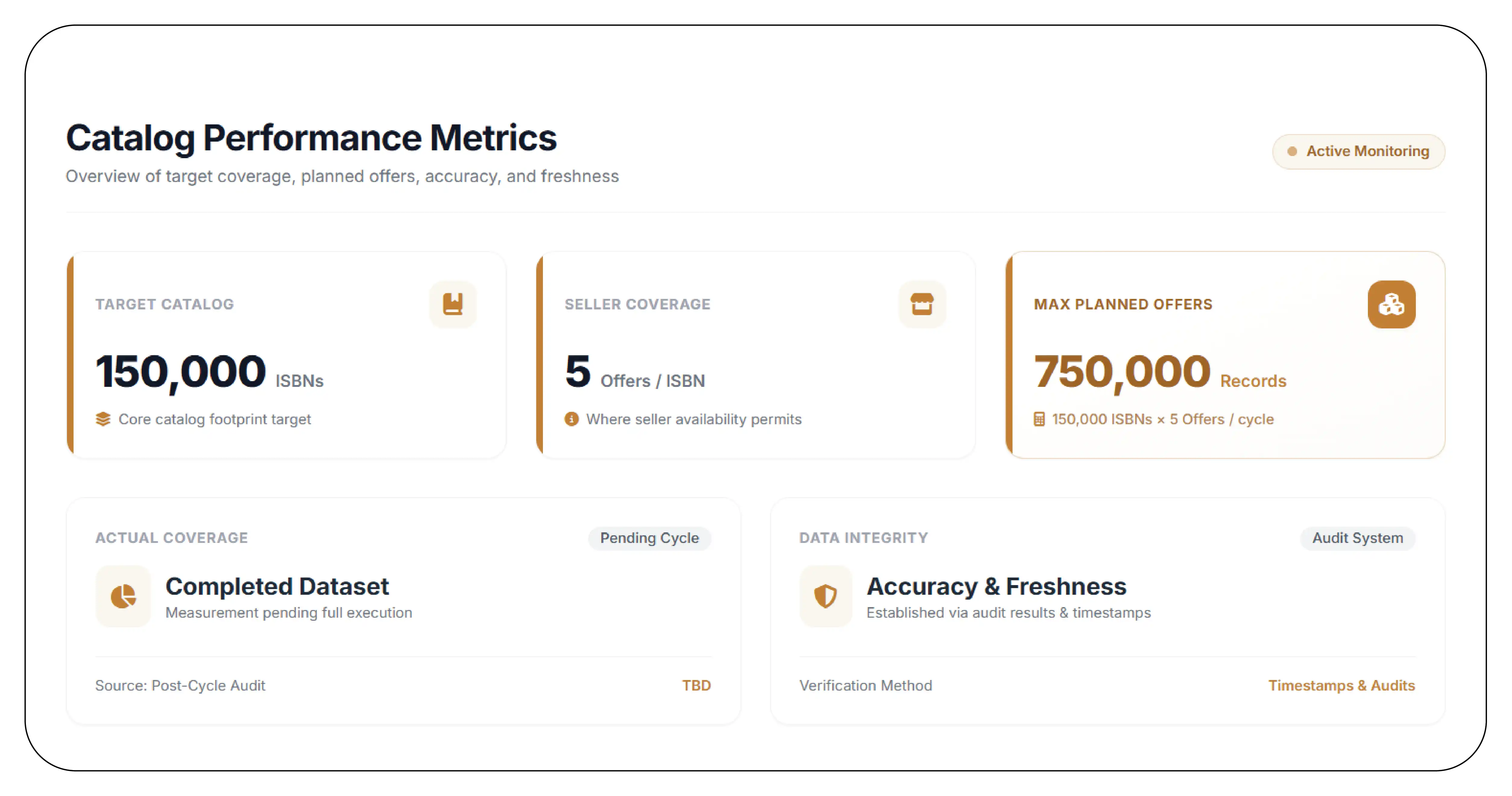Image resolution: width=1512 pixels, height=796 pixels.
Task: Click the pie chart icon for Completed Dataset
Action: (x=123, y=597)
